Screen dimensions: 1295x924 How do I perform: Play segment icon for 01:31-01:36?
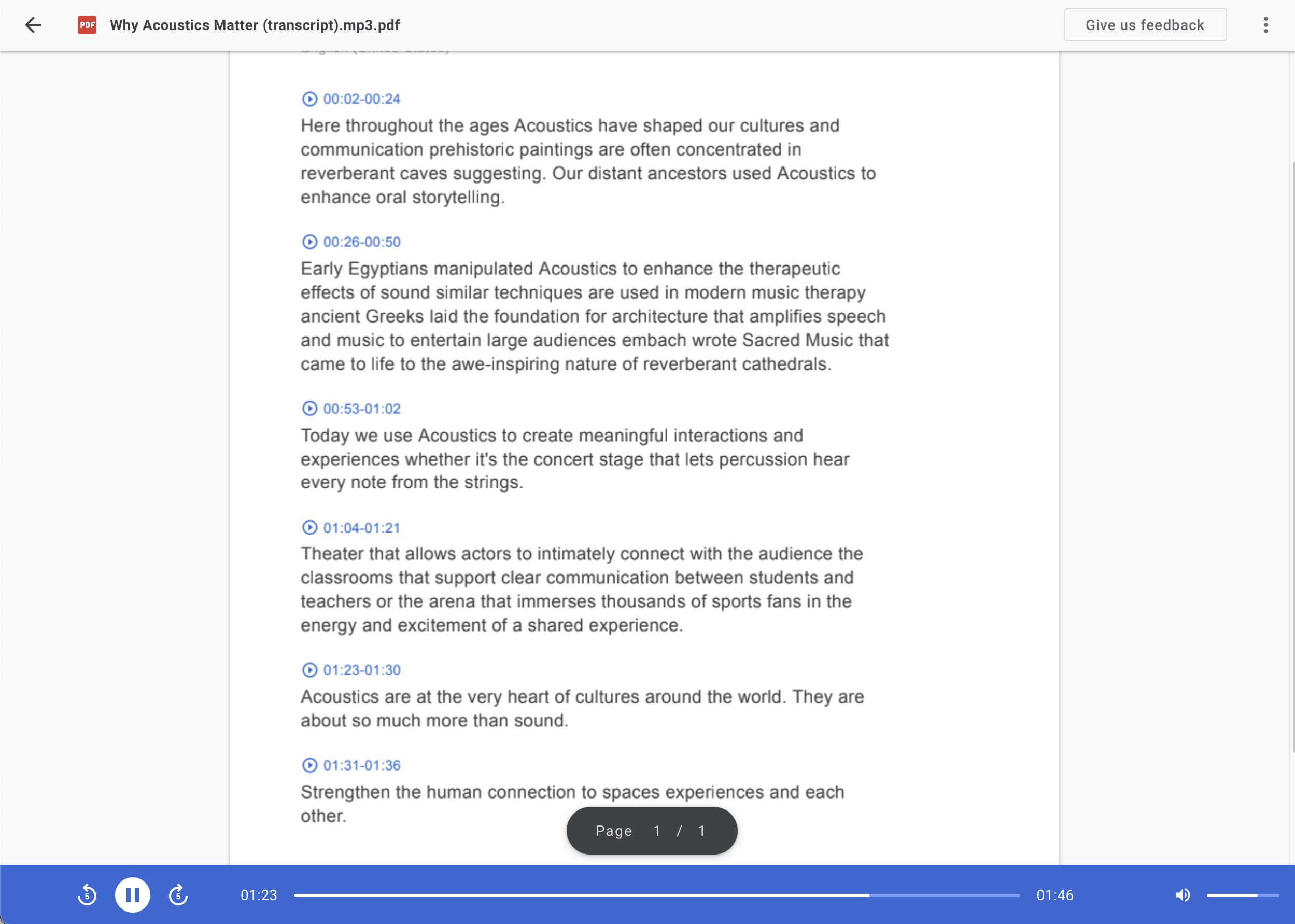pos(309,765)
